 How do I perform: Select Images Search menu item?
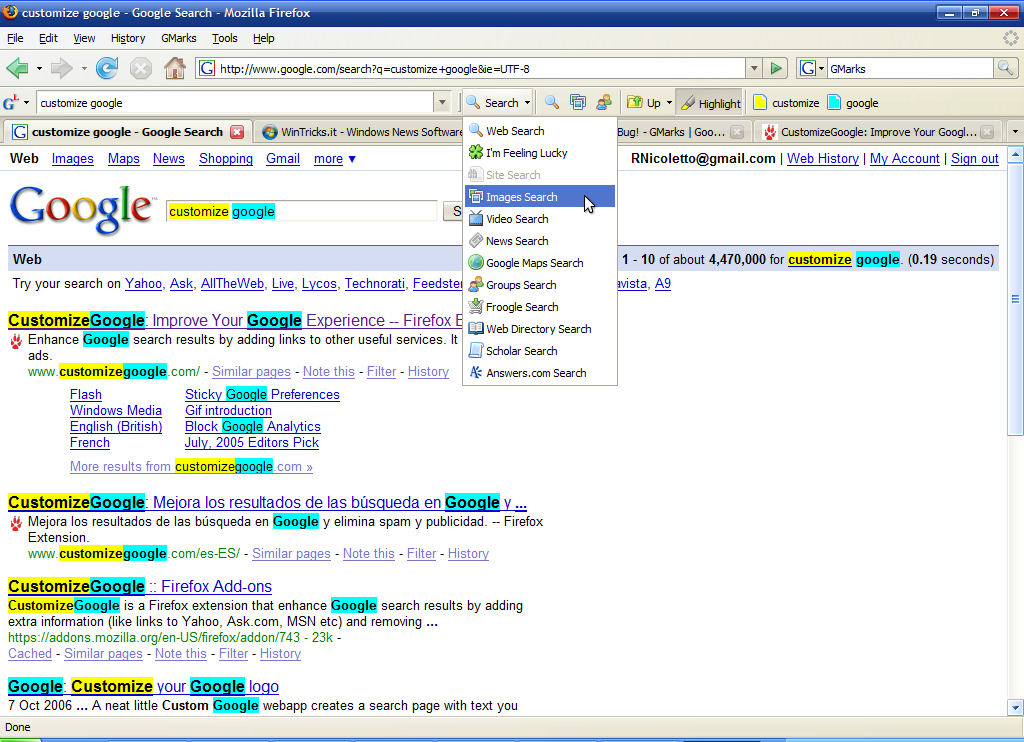(x=540, y=197)
